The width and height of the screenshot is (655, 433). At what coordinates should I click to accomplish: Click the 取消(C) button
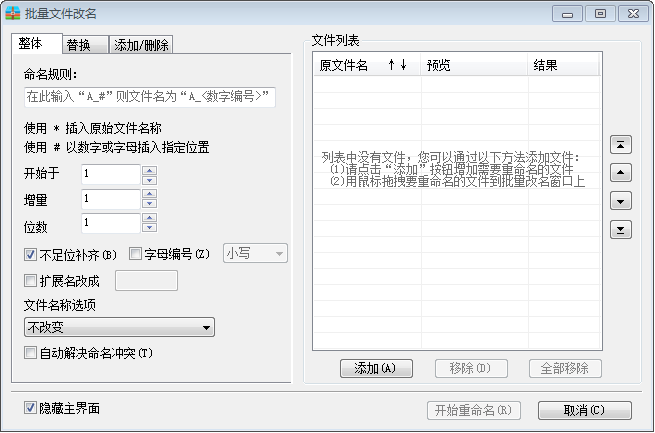(x=584, y=410)
